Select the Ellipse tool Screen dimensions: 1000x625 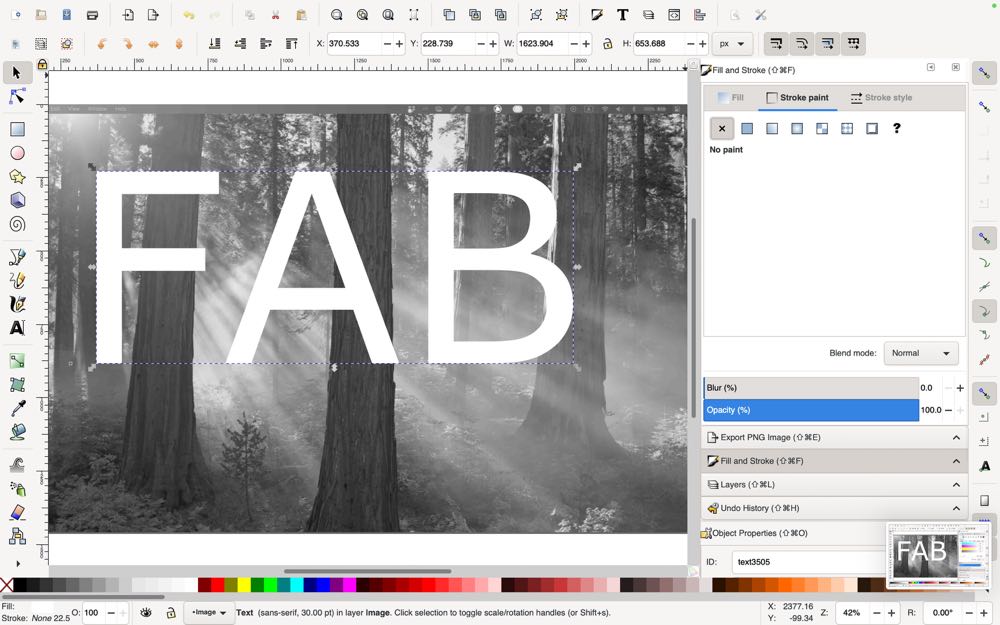[17, 153]
